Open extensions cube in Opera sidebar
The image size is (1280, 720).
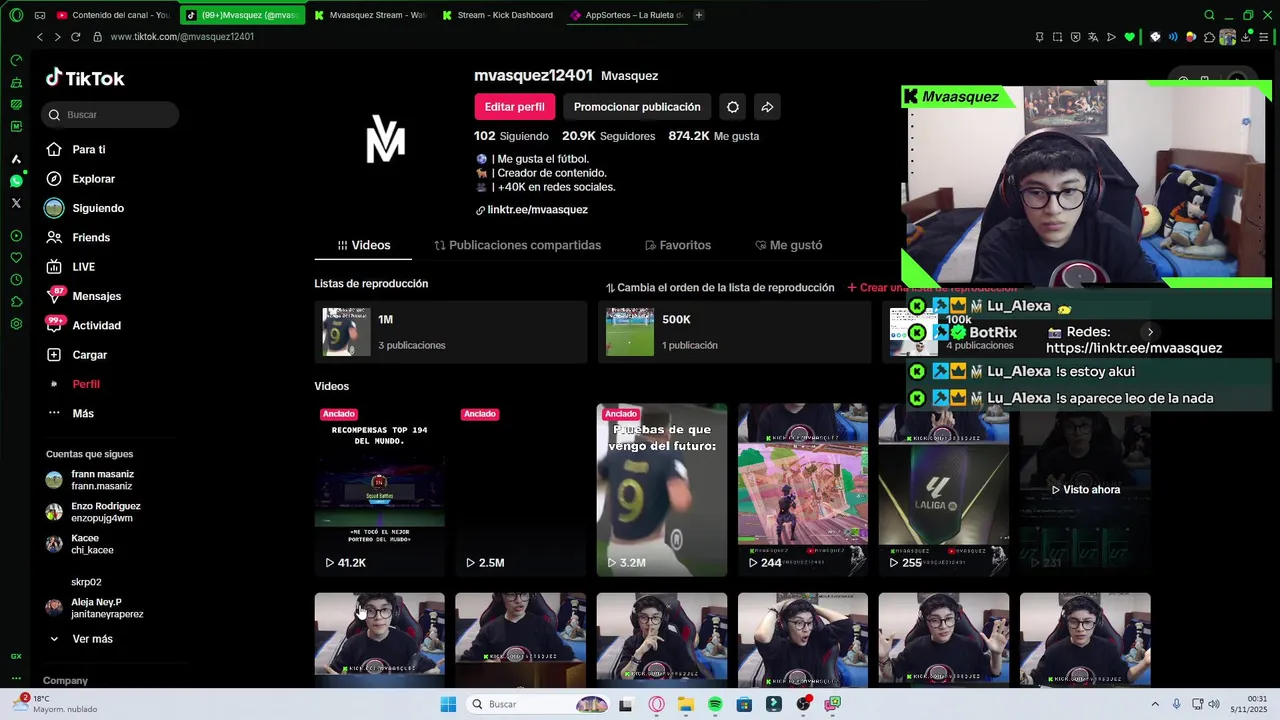point(16,302)
